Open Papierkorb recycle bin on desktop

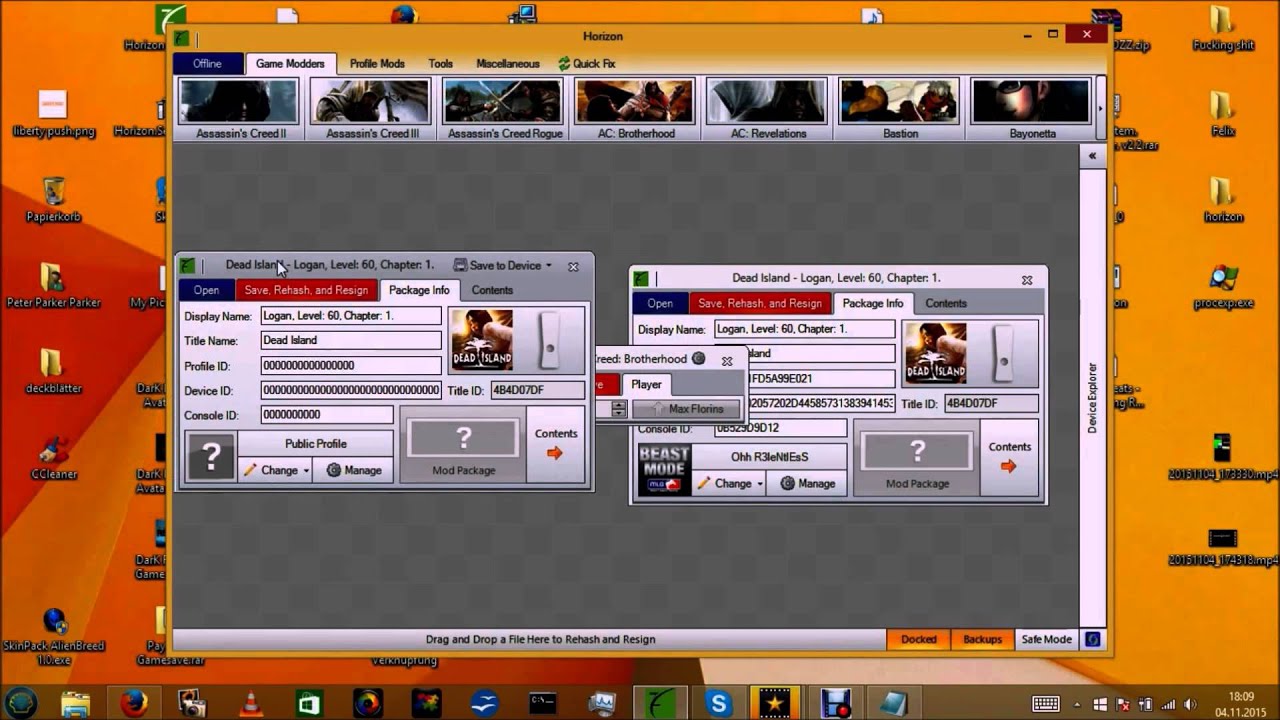point(54,200)
